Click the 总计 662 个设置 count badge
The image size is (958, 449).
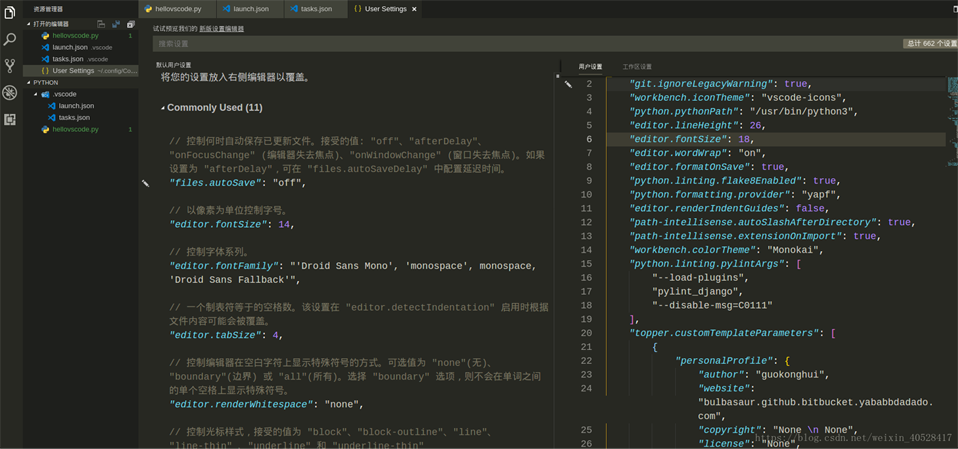[931, 44]
